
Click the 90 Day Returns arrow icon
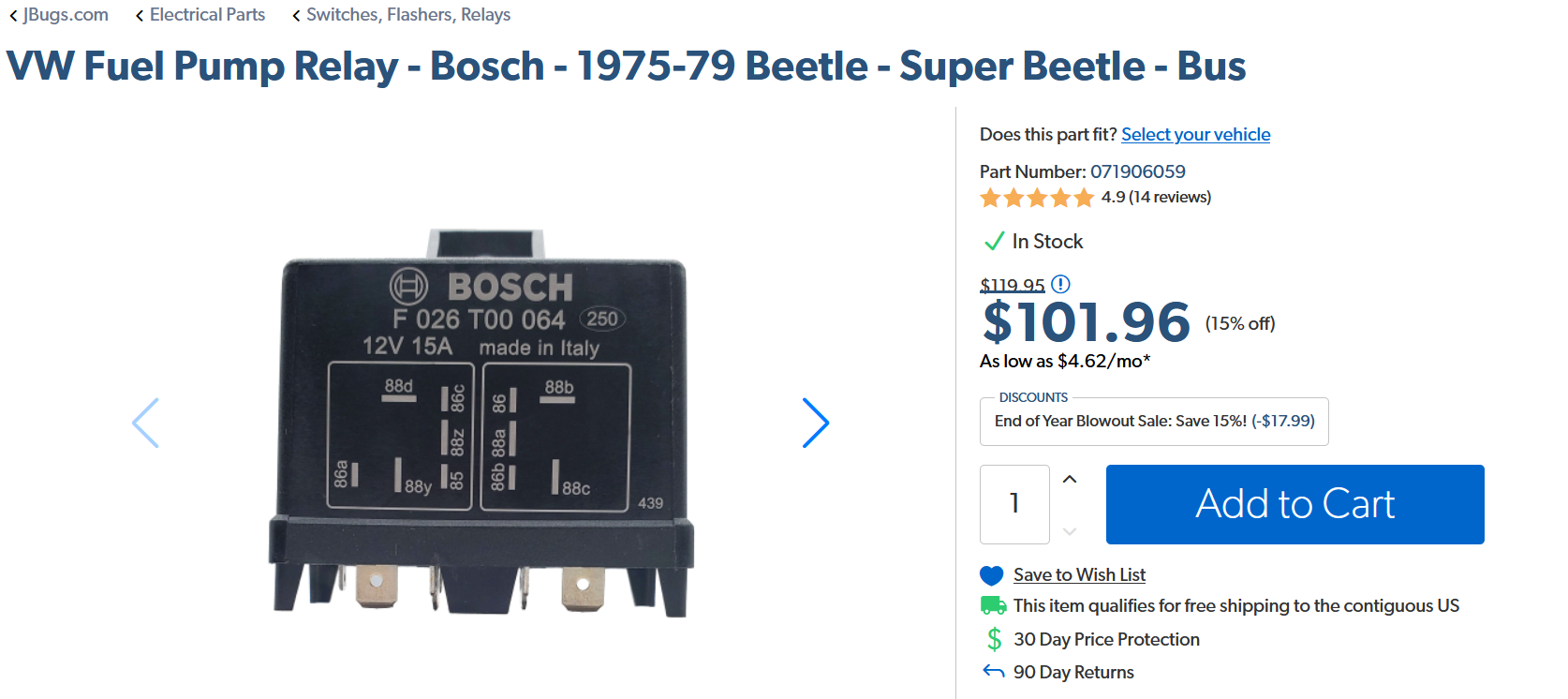click(x=993, y=671)
